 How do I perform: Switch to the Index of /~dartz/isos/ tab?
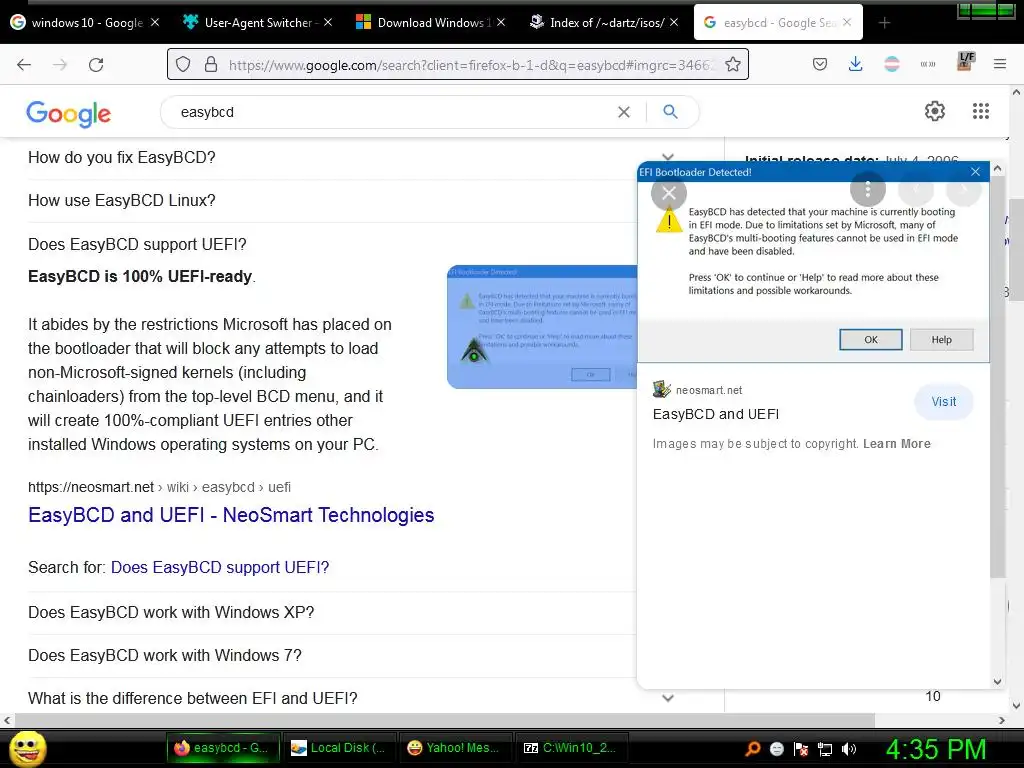point(603,22)
